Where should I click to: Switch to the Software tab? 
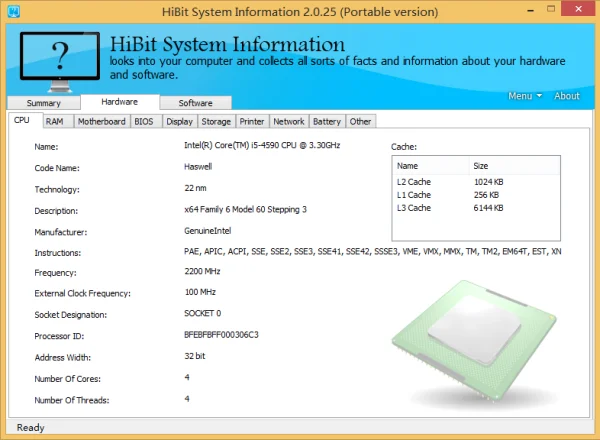pyautogui.click(x=196, y=103)
